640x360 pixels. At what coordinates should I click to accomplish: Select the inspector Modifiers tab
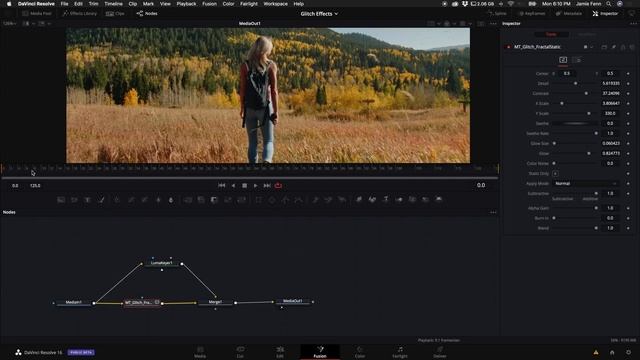click(x=587, y=34)
